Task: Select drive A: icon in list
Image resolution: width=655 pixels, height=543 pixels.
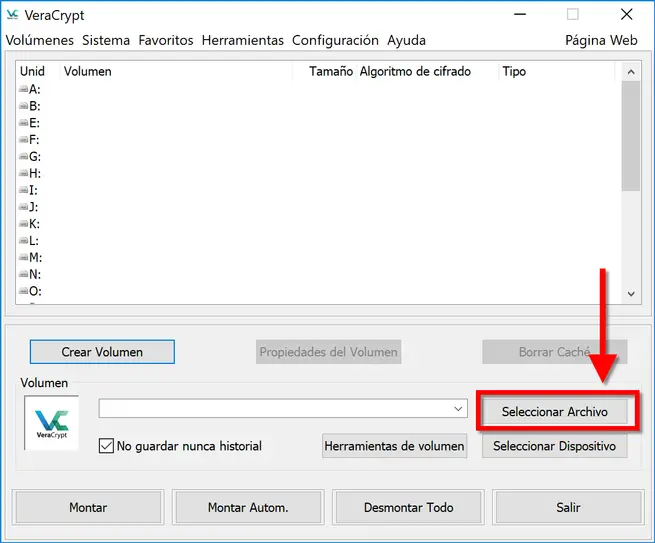Action: point(23,89)
